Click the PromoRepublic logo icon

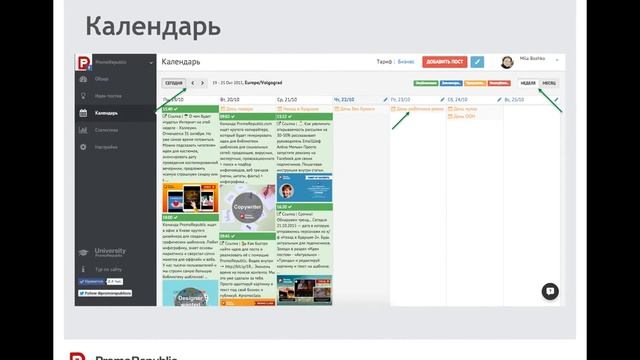[83, 62]
